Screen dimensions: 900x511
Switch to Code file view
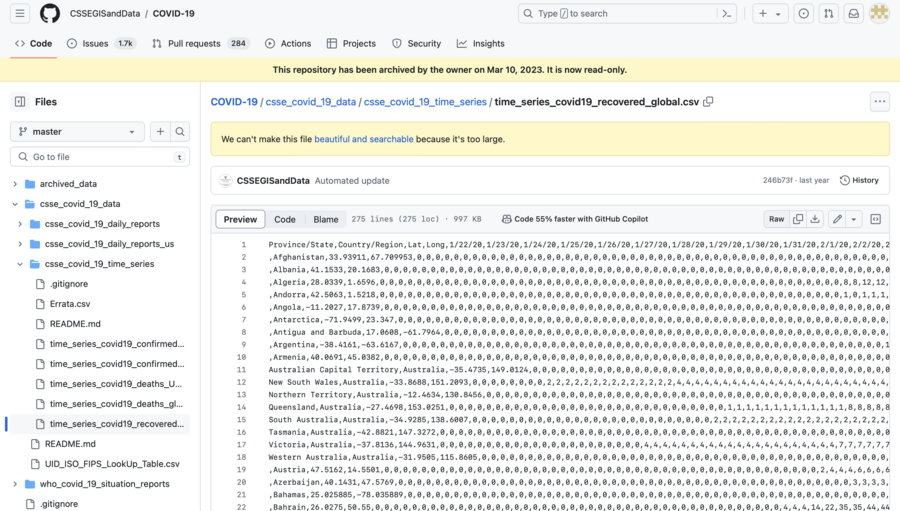tap(285, 219)
